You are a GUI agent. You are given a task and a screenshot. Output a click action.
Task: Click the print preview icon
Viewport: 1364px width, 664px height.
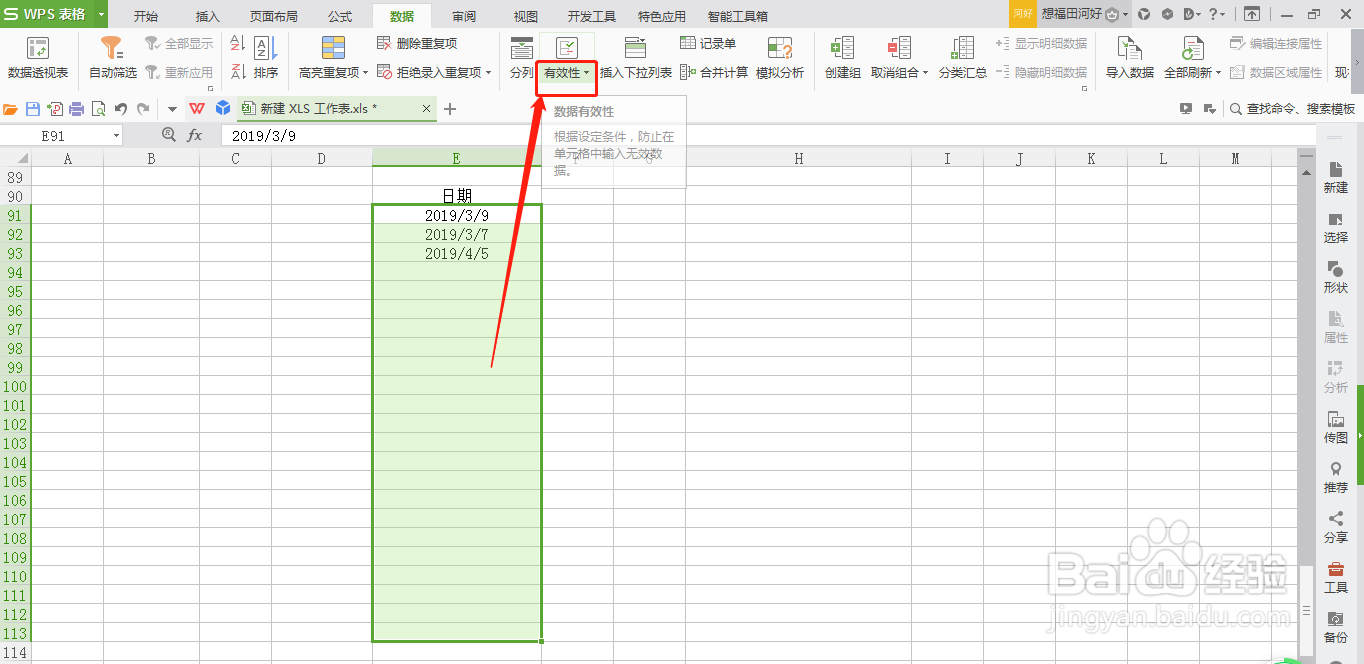pyautogui.click(x=98, y=109)
